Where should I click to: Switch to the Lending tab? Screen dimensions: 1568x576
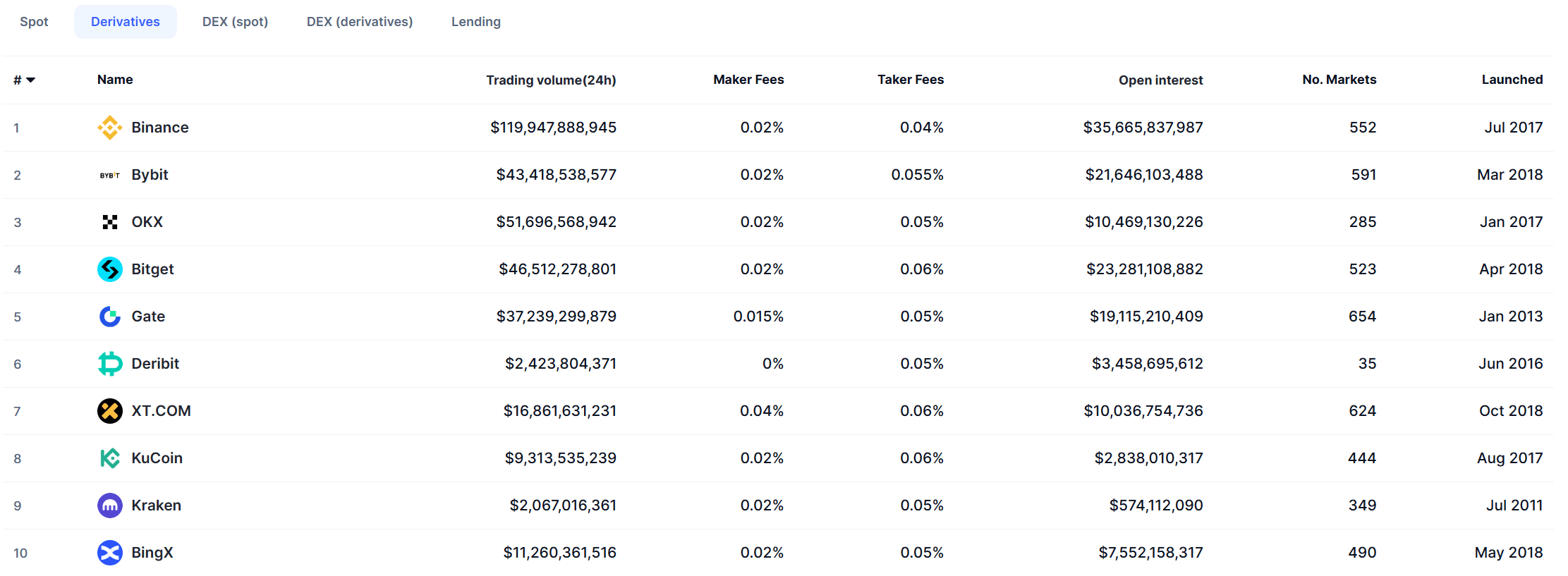[x=476, y=22]
